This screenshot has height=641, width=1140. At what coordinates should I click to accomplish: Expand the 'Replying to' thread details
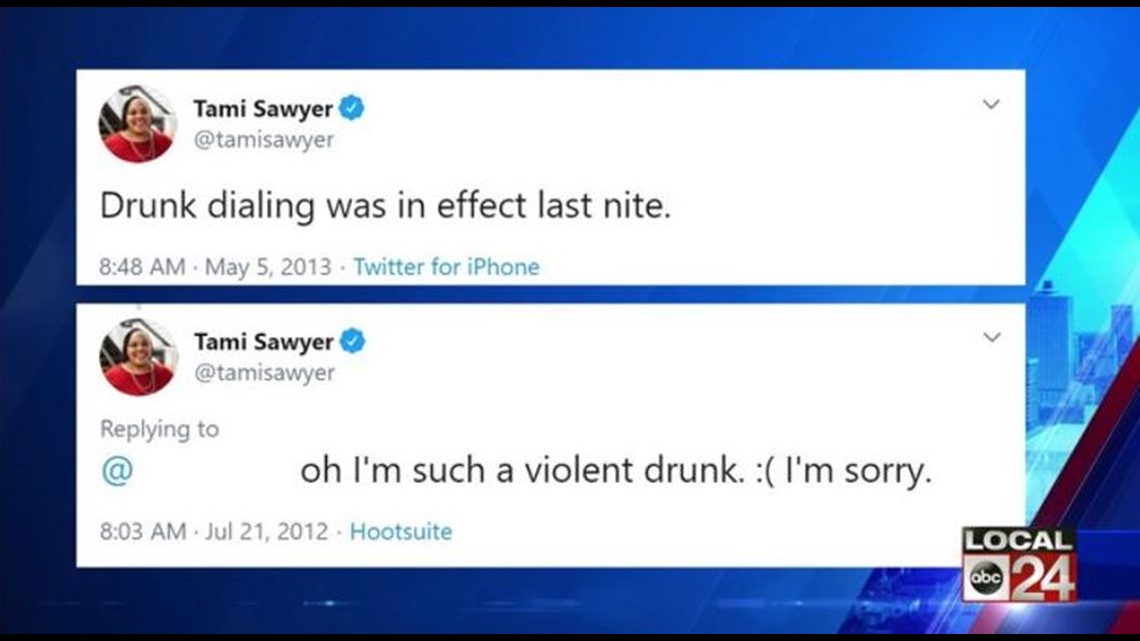[x=160, y=429]
